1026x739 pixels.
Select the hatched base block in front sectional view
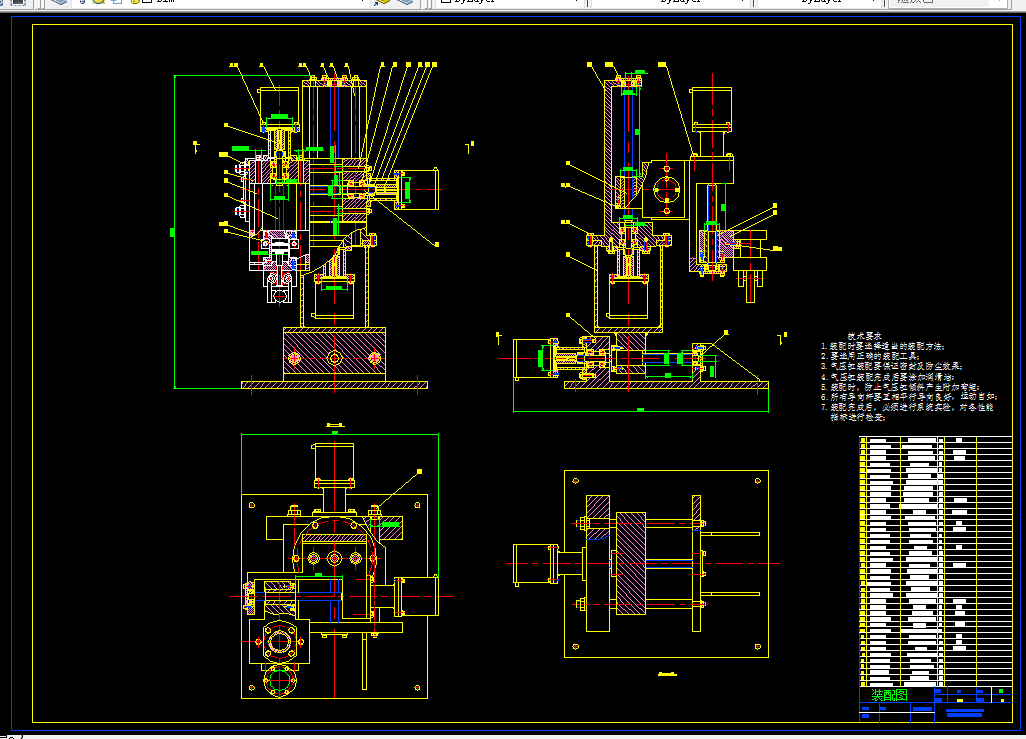tap(334, 353)
